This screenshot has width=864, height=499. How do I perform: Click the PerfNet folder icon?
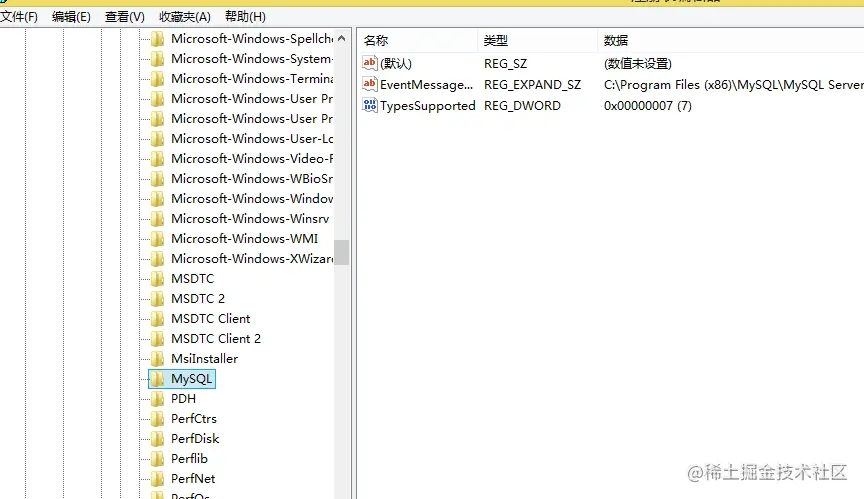[158, 479]
